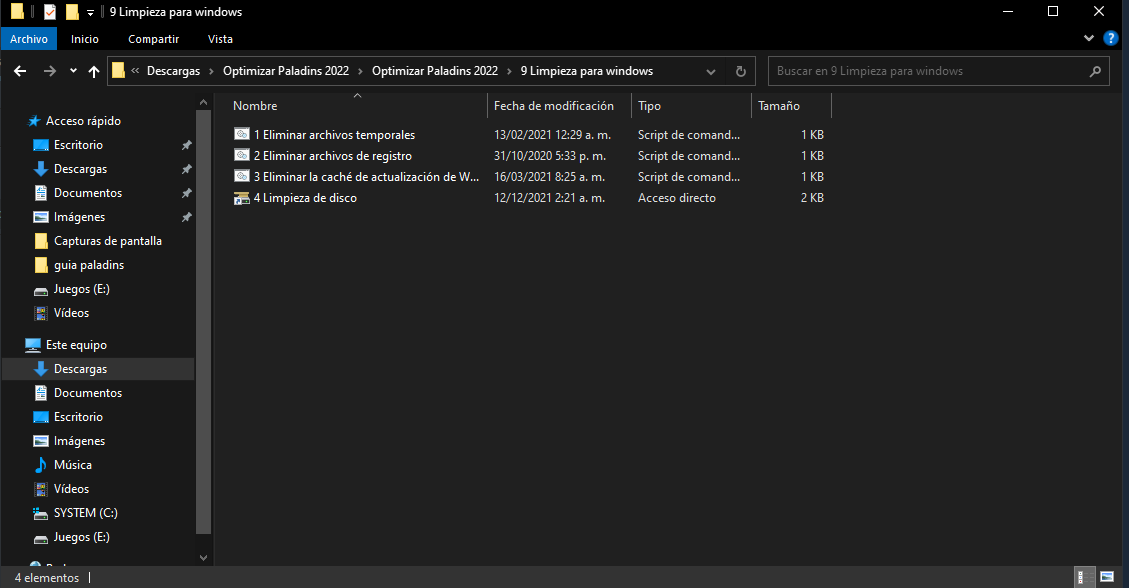Image resolution: width=1129 pixels, height=588 pixels.
Task: Open Vídeos under Este equipo
Action: [x=71, y=489]
